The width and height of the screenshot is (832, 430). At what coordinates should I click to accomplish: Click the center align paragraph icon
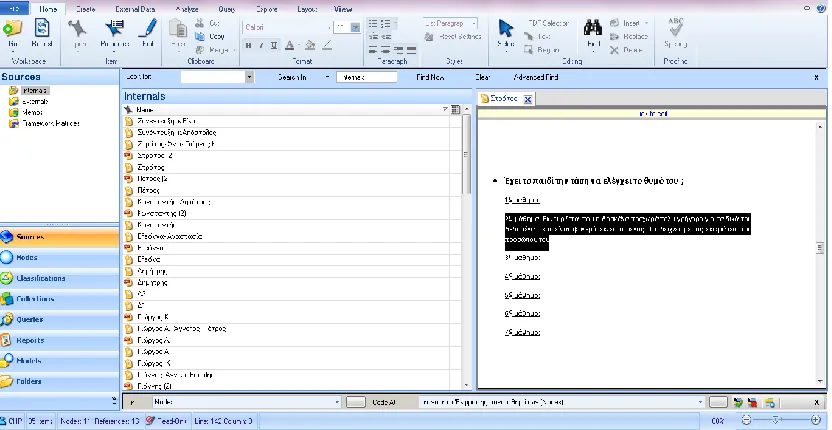[x=386, y=50]
